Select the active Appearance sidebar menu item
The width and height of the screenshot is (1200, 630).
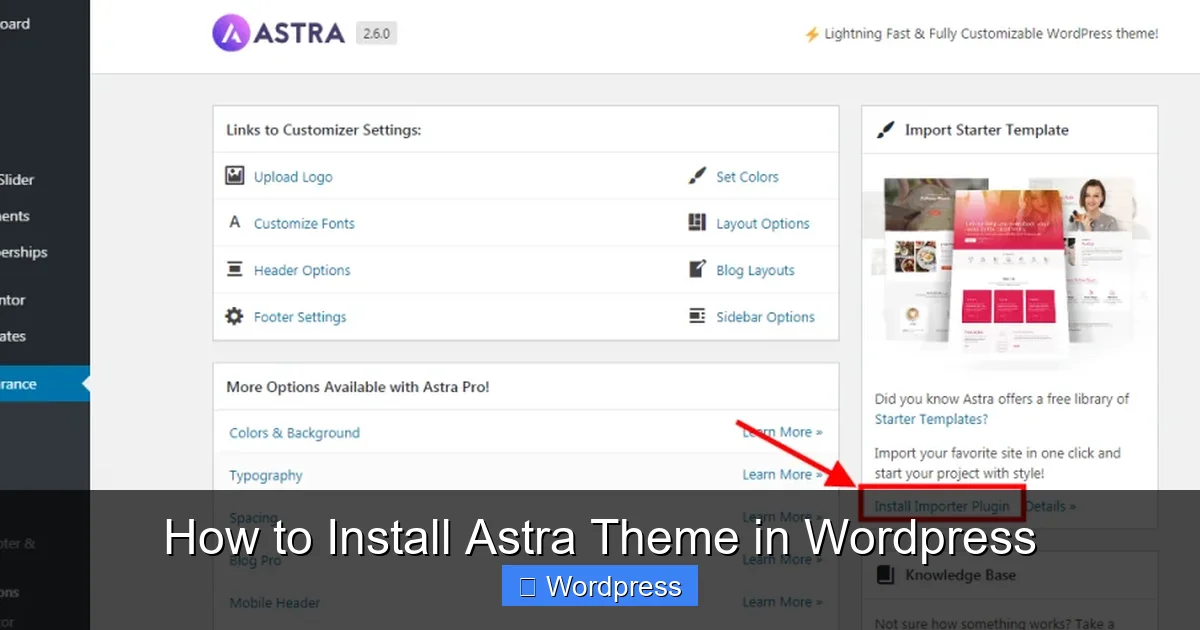click(x=45, y=384)
